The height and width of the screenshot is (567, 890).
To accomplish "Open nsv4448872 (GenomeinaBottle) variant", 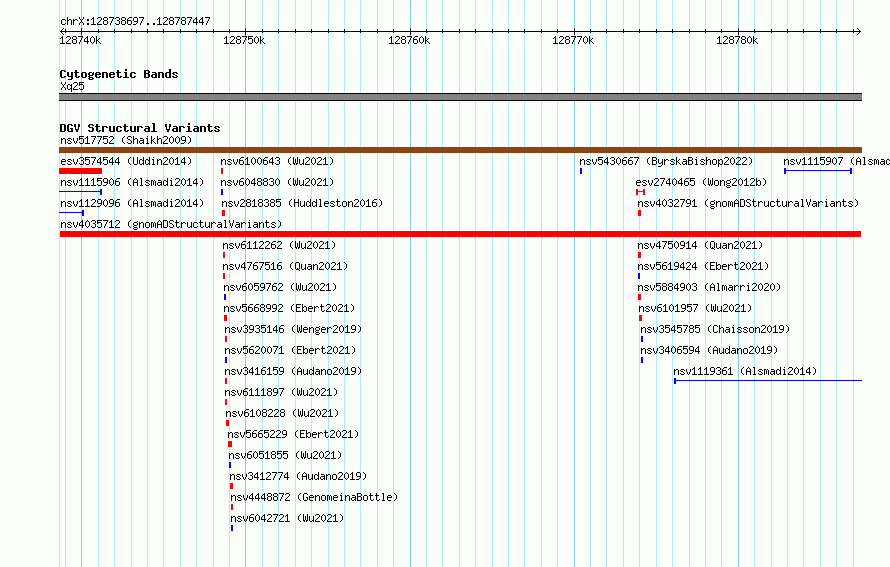I will (314, 497).
